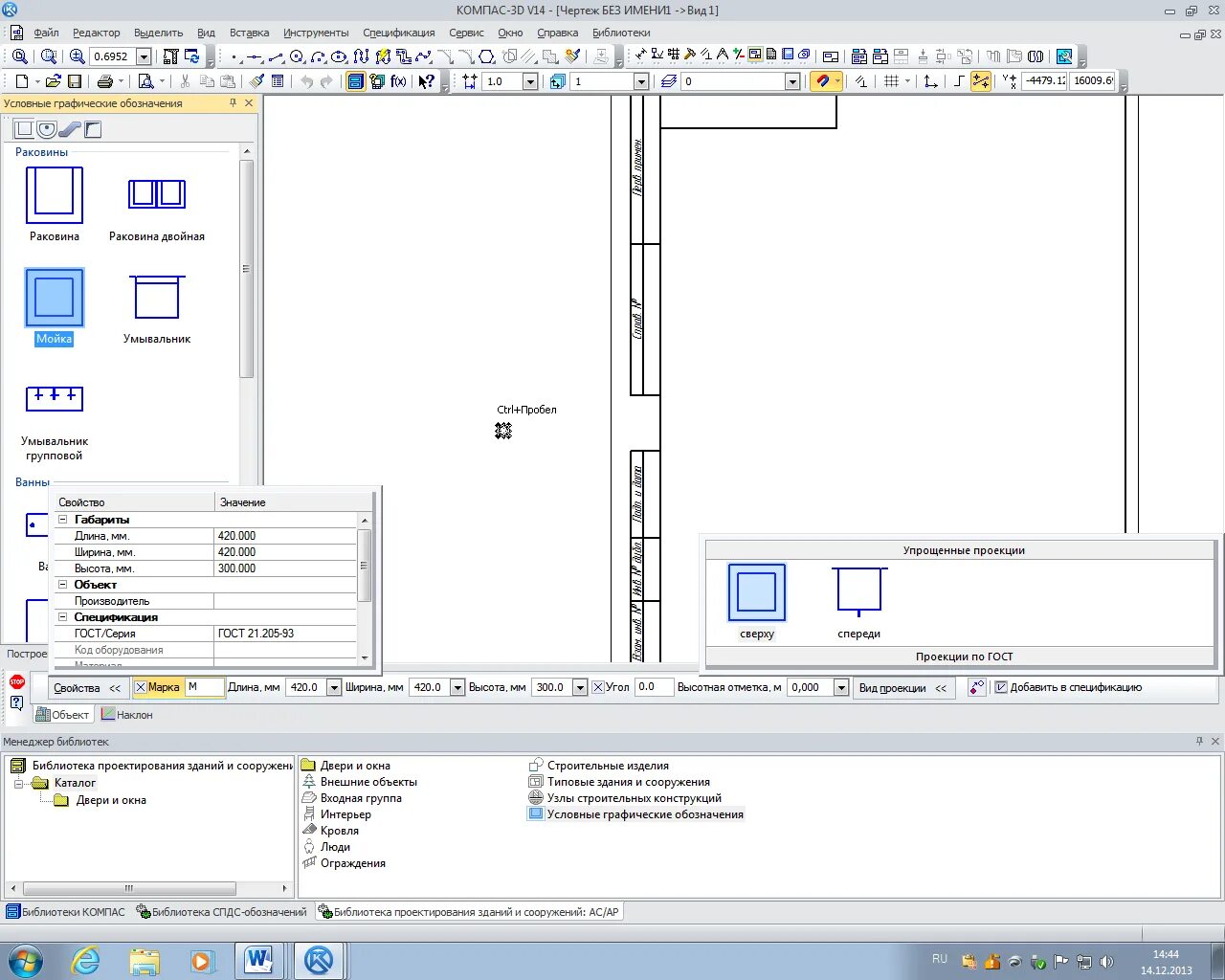This screenshot has width=1225, height=980.
Task: Open the zoom scale 0.6952 dropdown
Action: click(144, 56)
